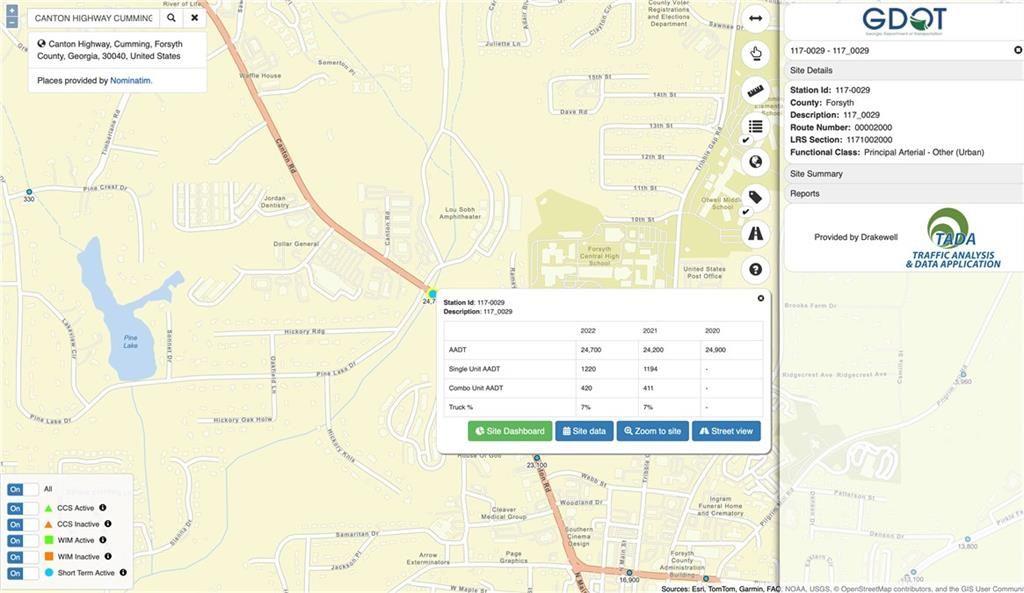Click the globe basemap icon

(755, 162)
